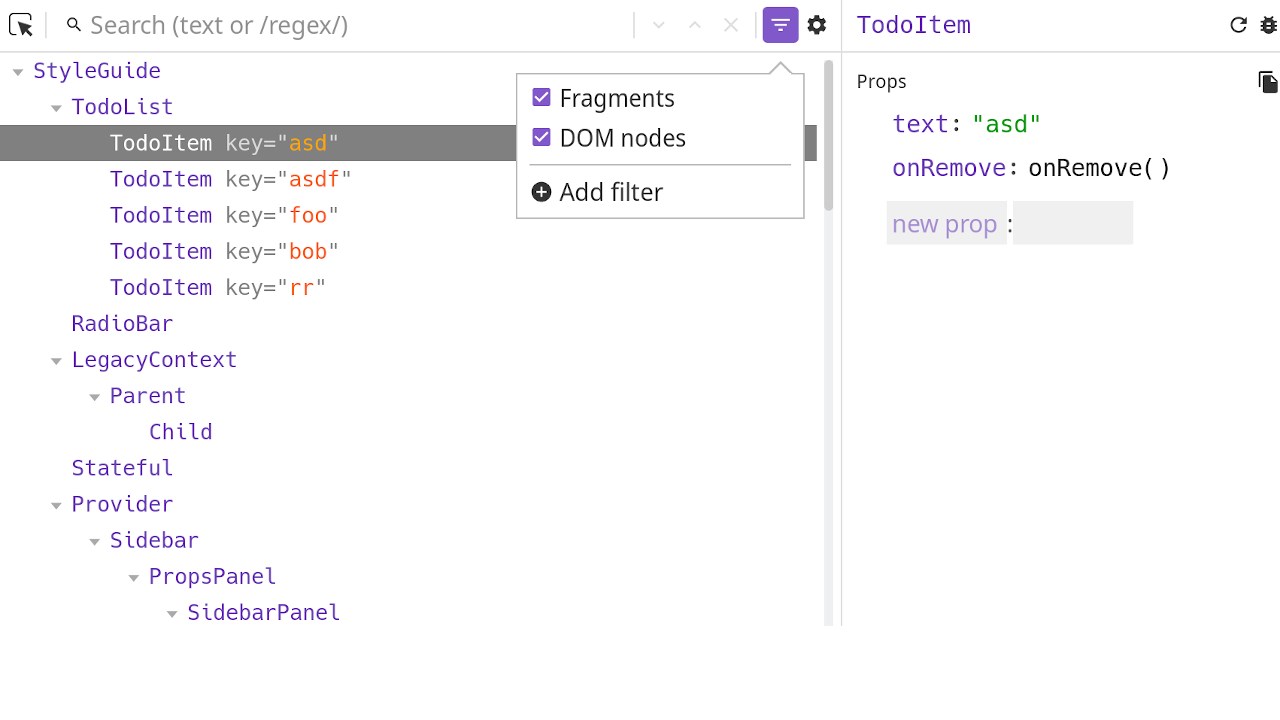Go to previous search result arrow
The height and width of the screenshot is (720, 1280).
click(x=695, y=25)
